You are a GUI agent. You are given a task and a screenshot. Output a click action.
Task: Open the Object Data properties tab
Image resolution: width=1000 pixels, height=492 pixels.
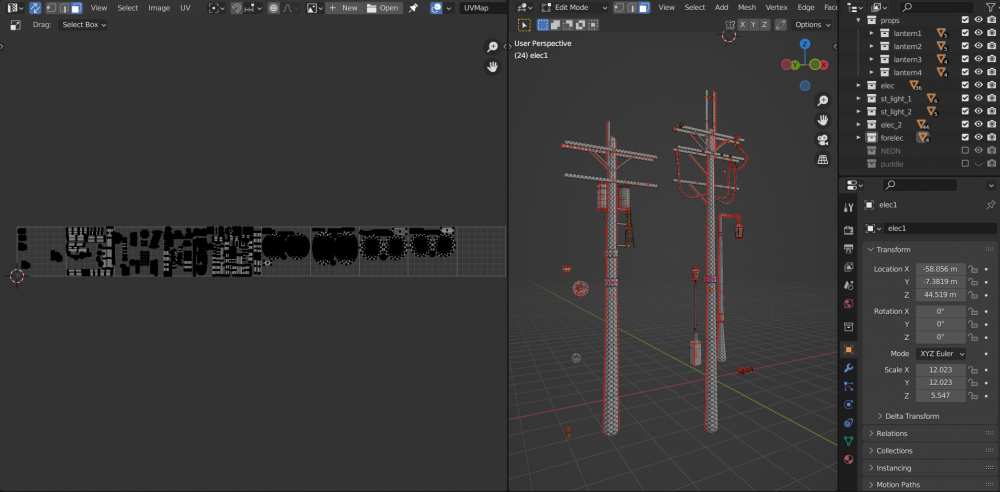tap(848, 440)
